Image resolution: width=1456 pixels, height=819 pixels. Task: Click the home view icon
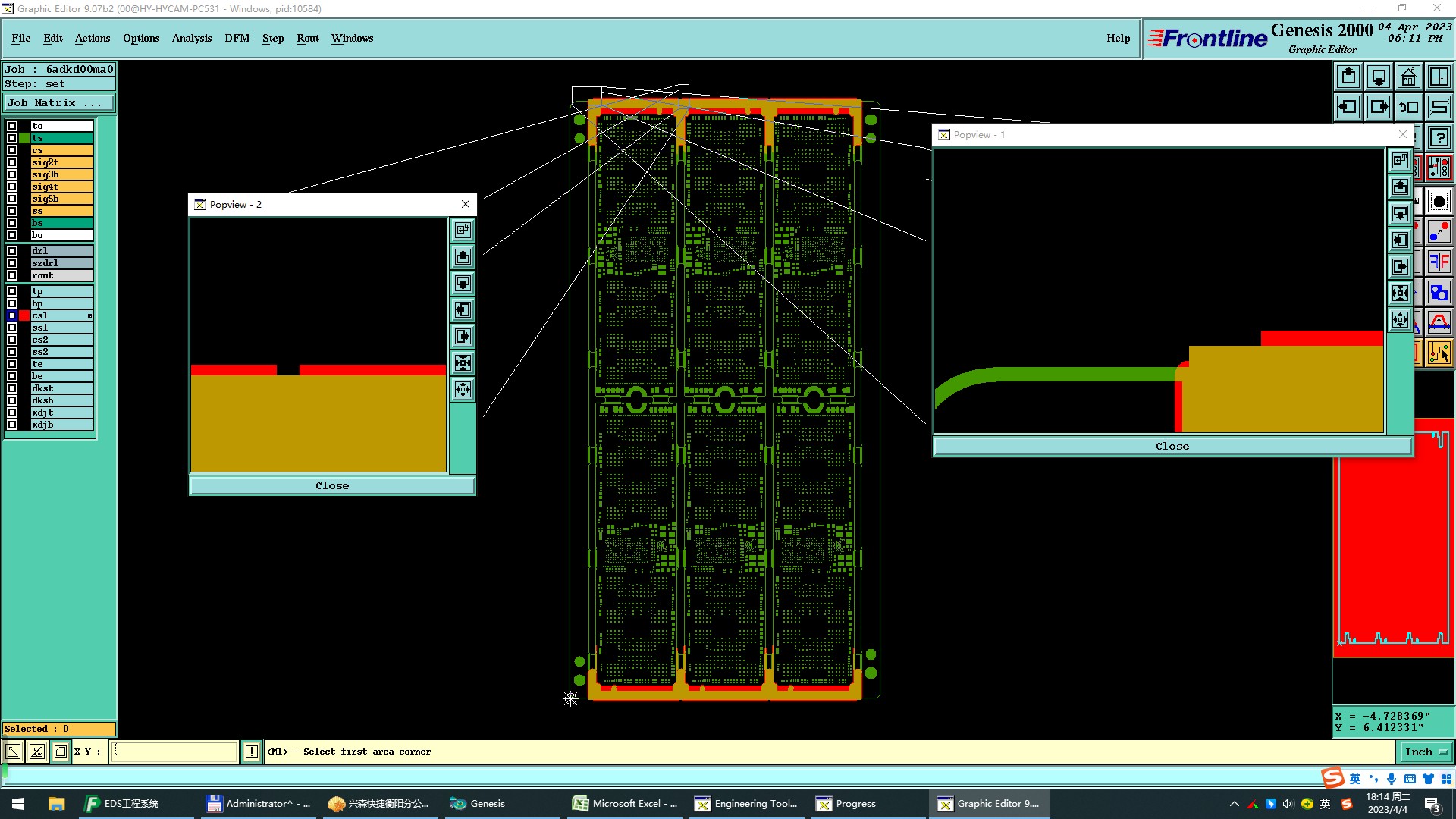tap(1409, 77)
